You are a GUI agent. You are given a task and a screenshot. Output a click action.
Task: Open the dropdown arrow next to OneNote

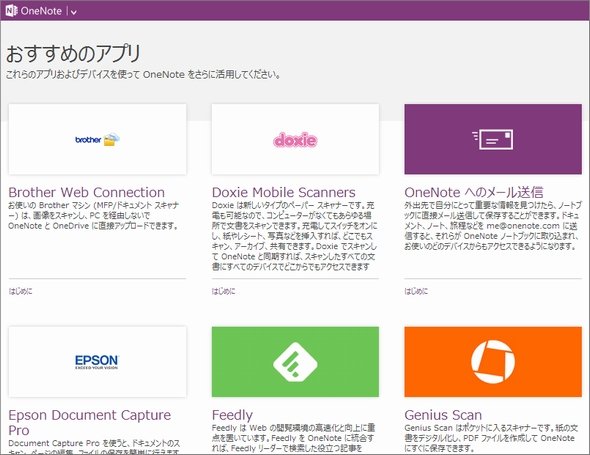pos(74,12)
